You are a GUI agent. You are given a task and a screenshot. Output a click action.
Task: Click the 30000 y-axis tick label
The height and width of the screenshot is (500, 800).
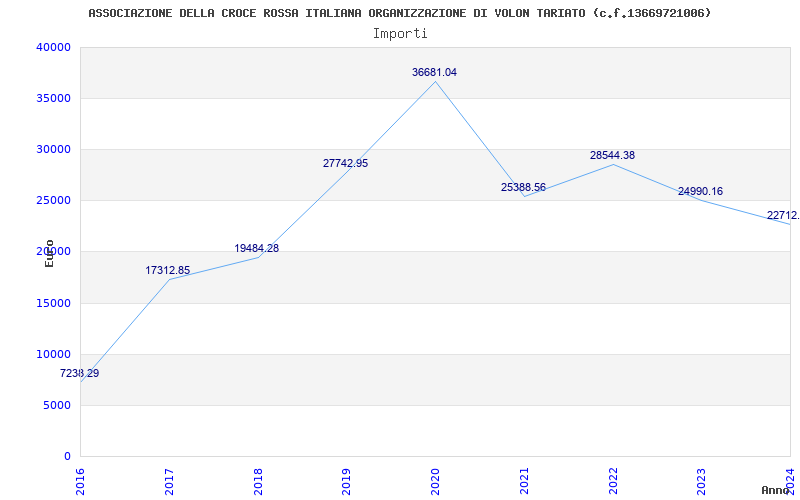[53, 149]
